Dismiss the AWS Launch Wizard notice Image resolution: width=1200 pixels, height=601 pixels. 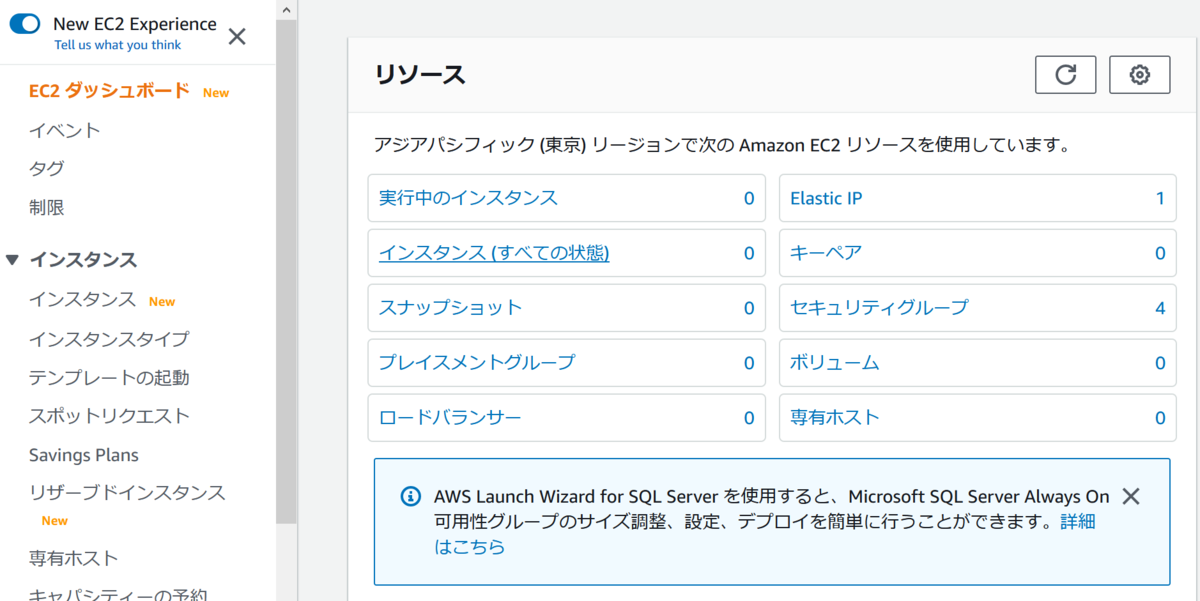1131,496
